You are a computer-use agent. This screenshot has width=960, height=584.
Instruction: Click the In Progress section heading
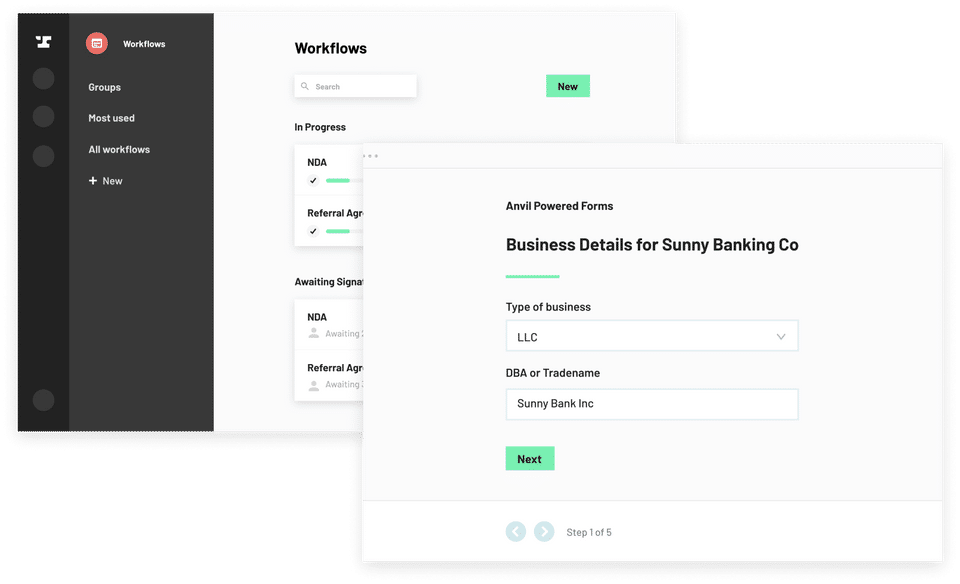(x=320, y=127)
